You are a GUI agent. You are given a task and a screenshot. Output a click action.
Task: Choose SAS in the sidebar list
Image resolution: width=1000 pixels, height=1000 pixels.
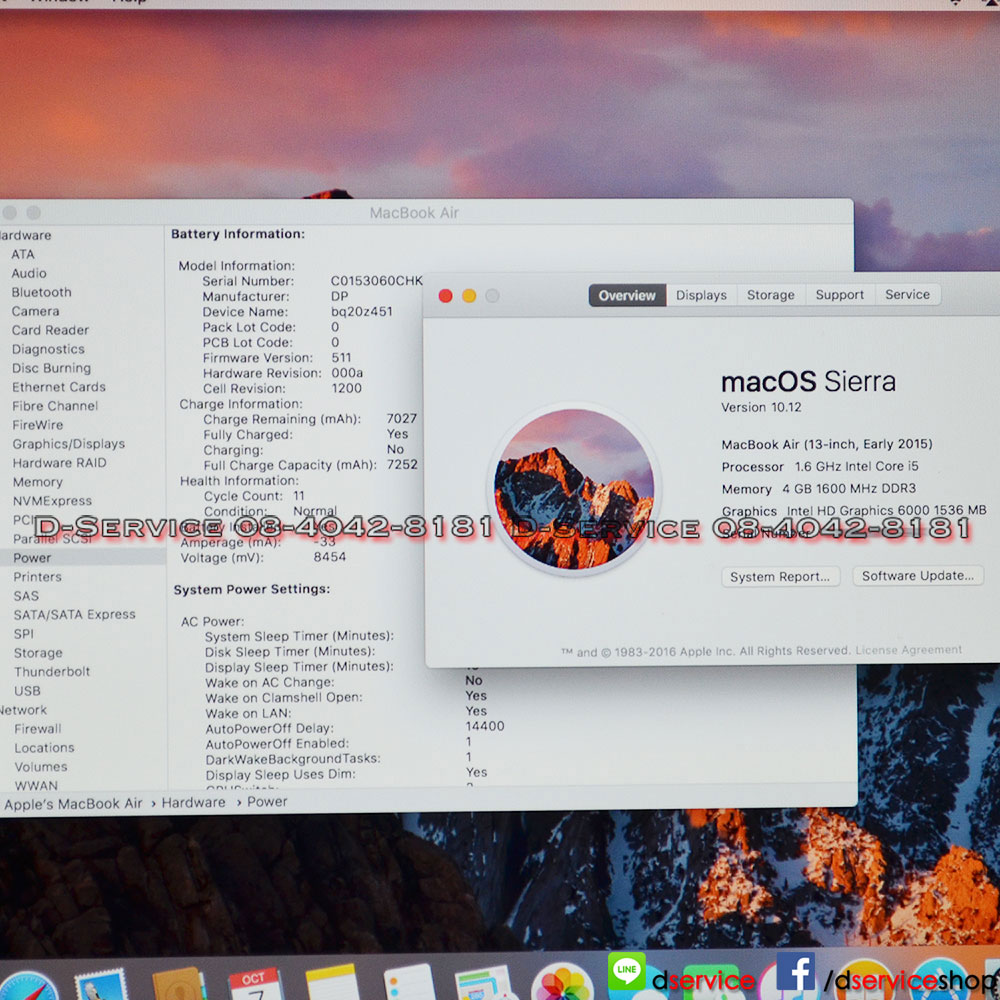click(26, 596)
